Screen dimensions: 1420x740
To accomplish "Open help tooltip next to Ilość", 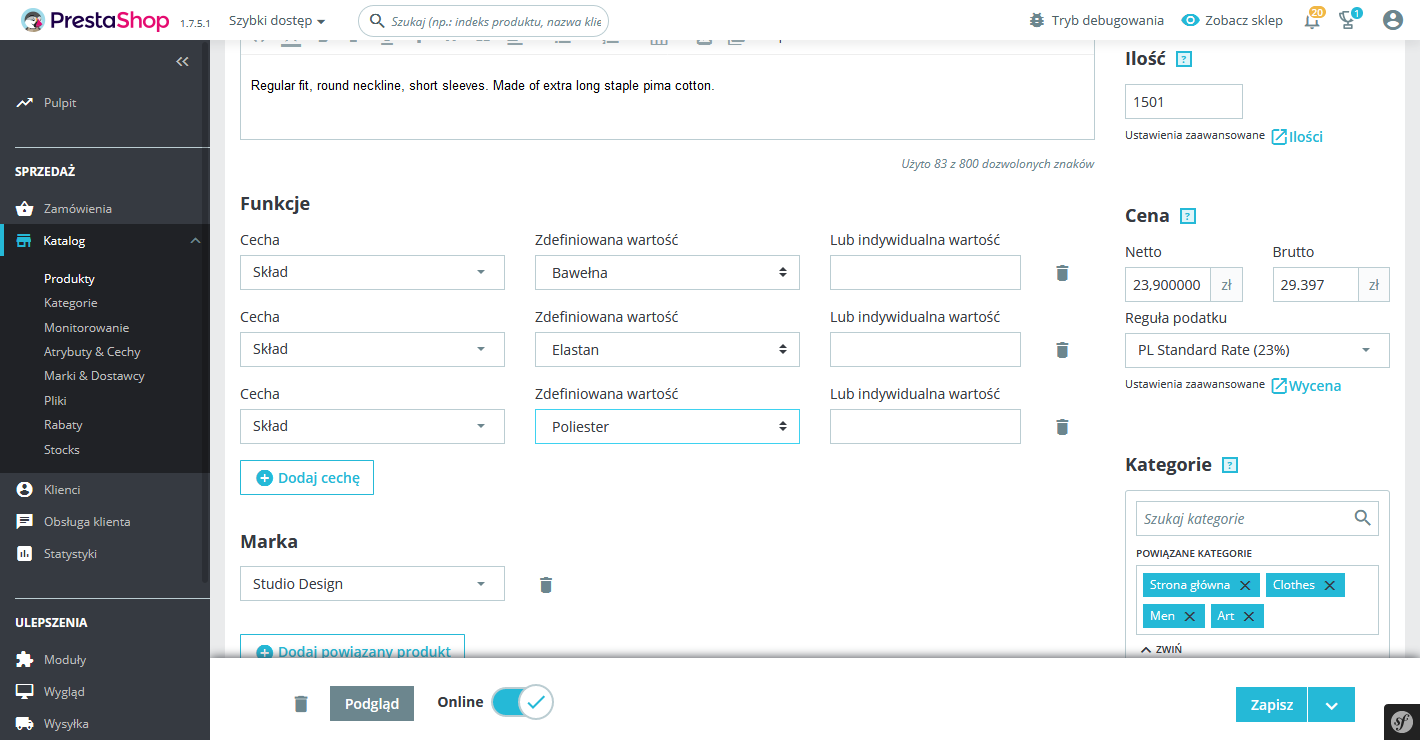I will pyautogui.click(x=1185, y=59).
